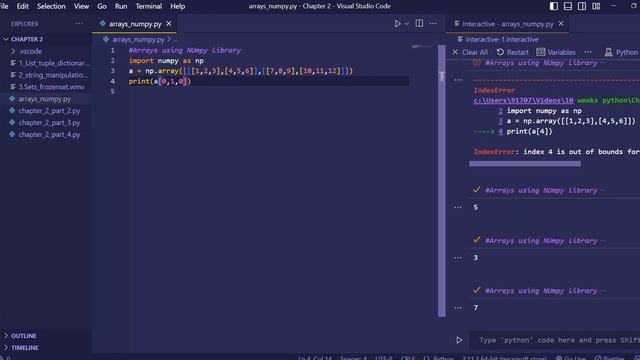Toggle secondary side bar layout icon
The height and width of the screenshot is (360, 640).
pos(582,6)
